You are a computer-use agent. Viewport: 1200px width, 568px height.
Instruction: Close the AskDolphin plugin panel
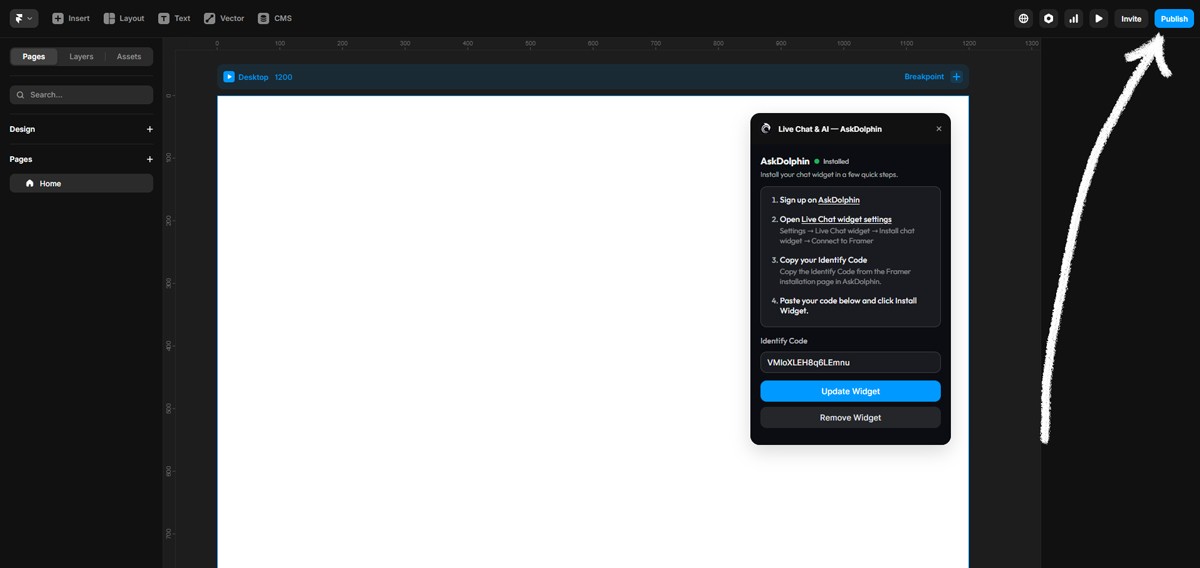pos(938,129)
